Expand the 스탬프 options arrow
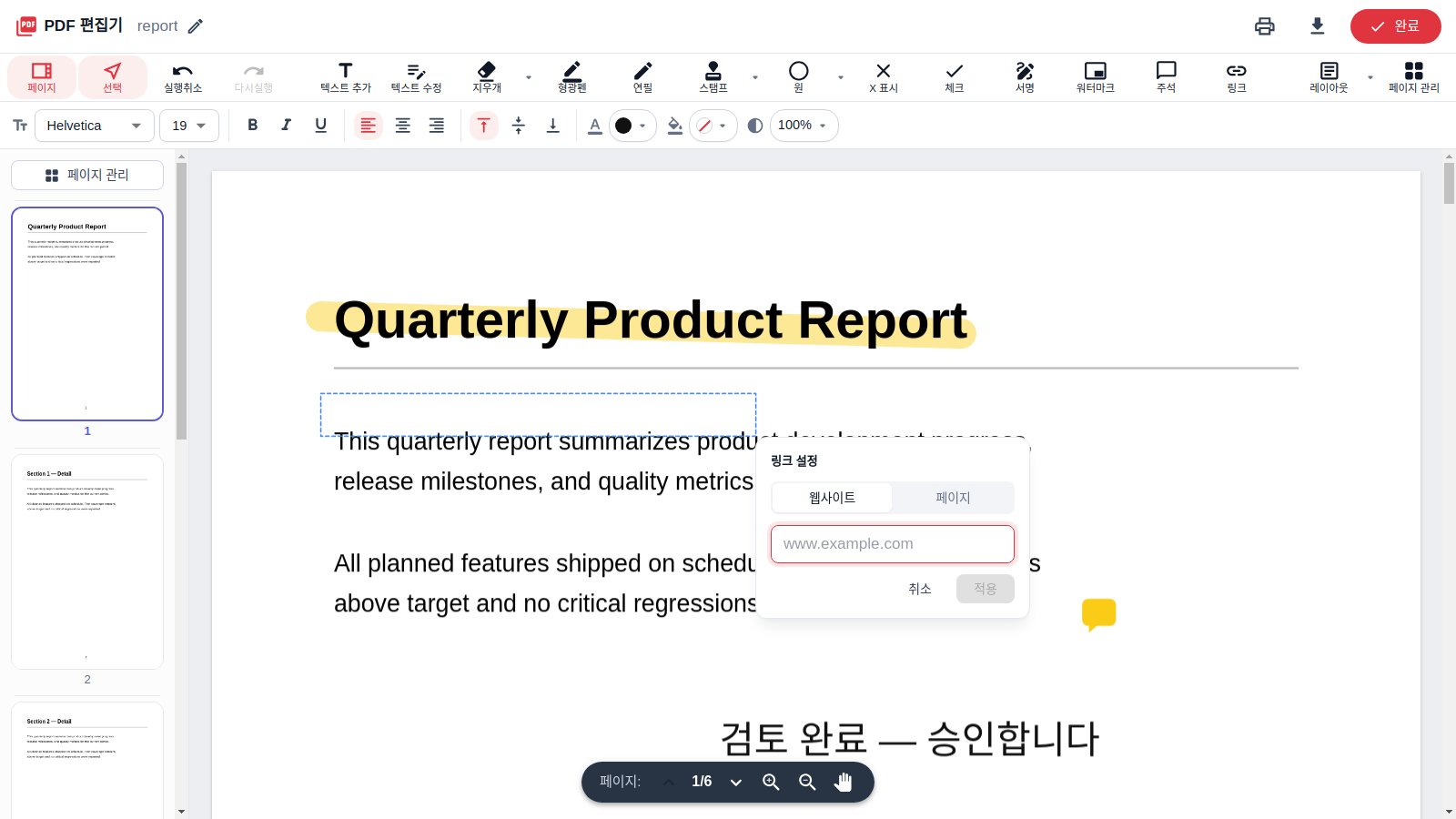This screenshot has width=1456, height=819. [x=755, y=77]
